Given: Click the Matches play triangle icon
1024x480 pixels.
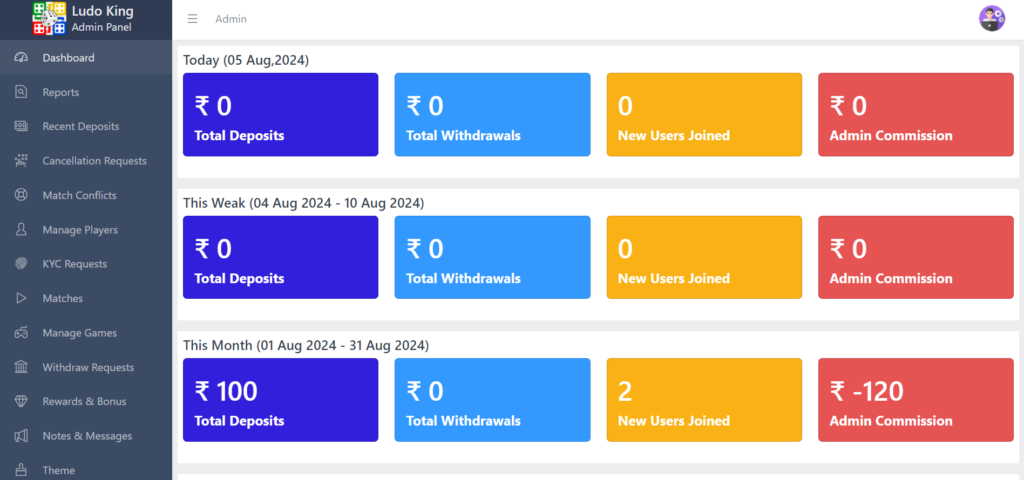Looking at the screenshot, I should pos(21,298).
